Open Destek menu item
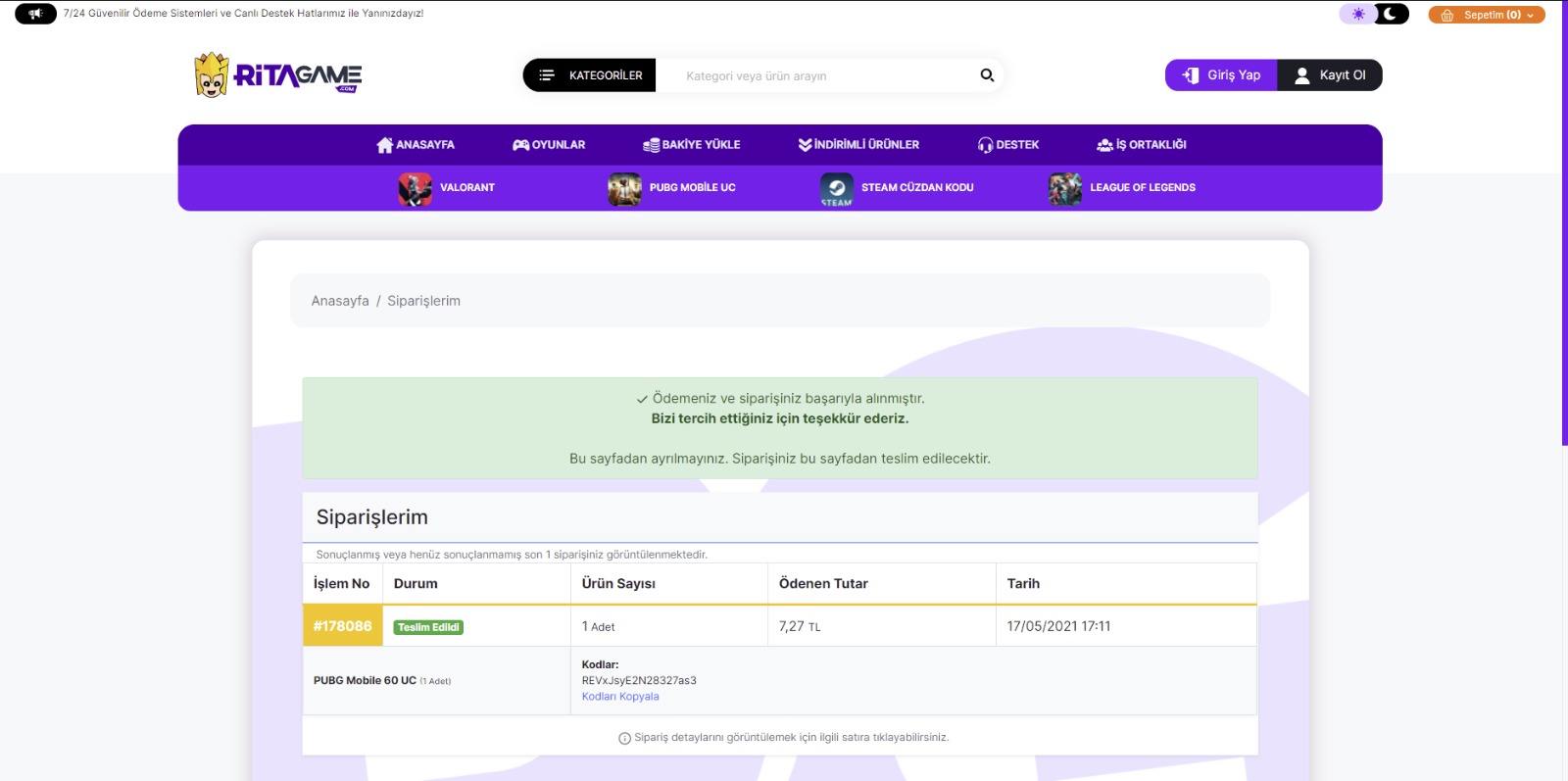 (1008, 145)
